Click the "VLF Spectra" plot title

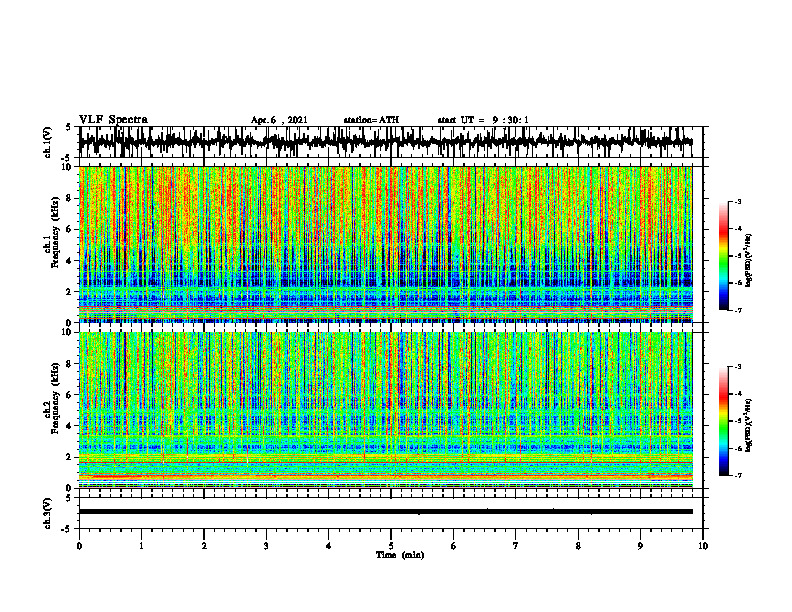113,120
